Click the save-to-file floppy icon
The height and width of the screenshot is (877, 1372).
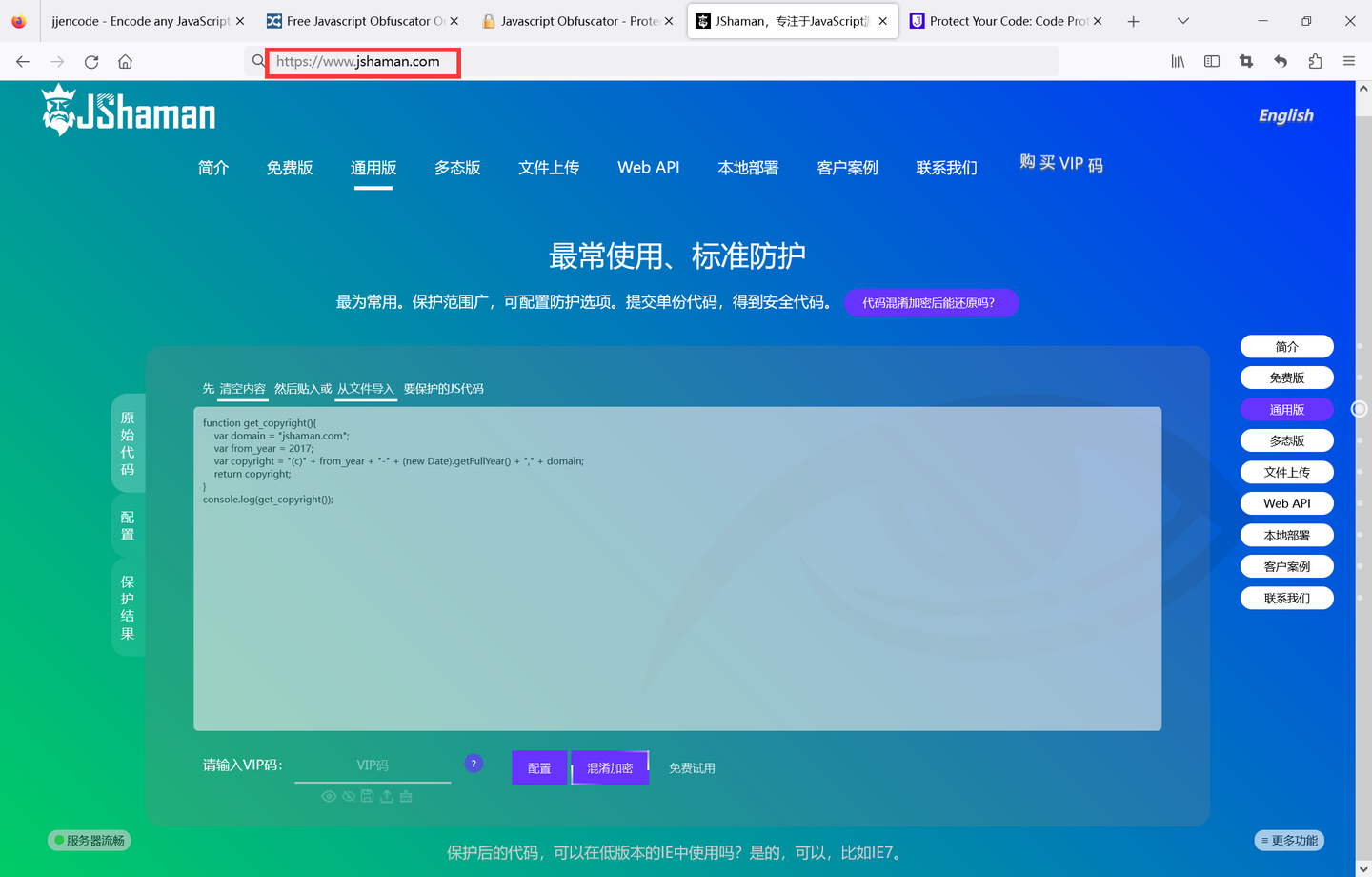(x=367, y=796)
